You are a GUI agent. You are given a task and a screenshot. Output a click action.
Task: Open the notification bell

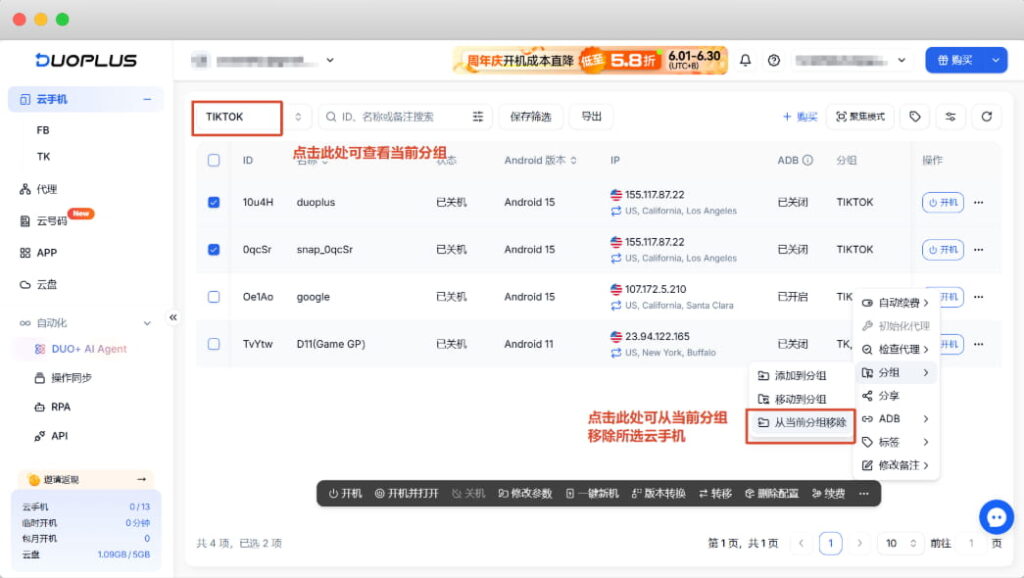click(745, 60)
